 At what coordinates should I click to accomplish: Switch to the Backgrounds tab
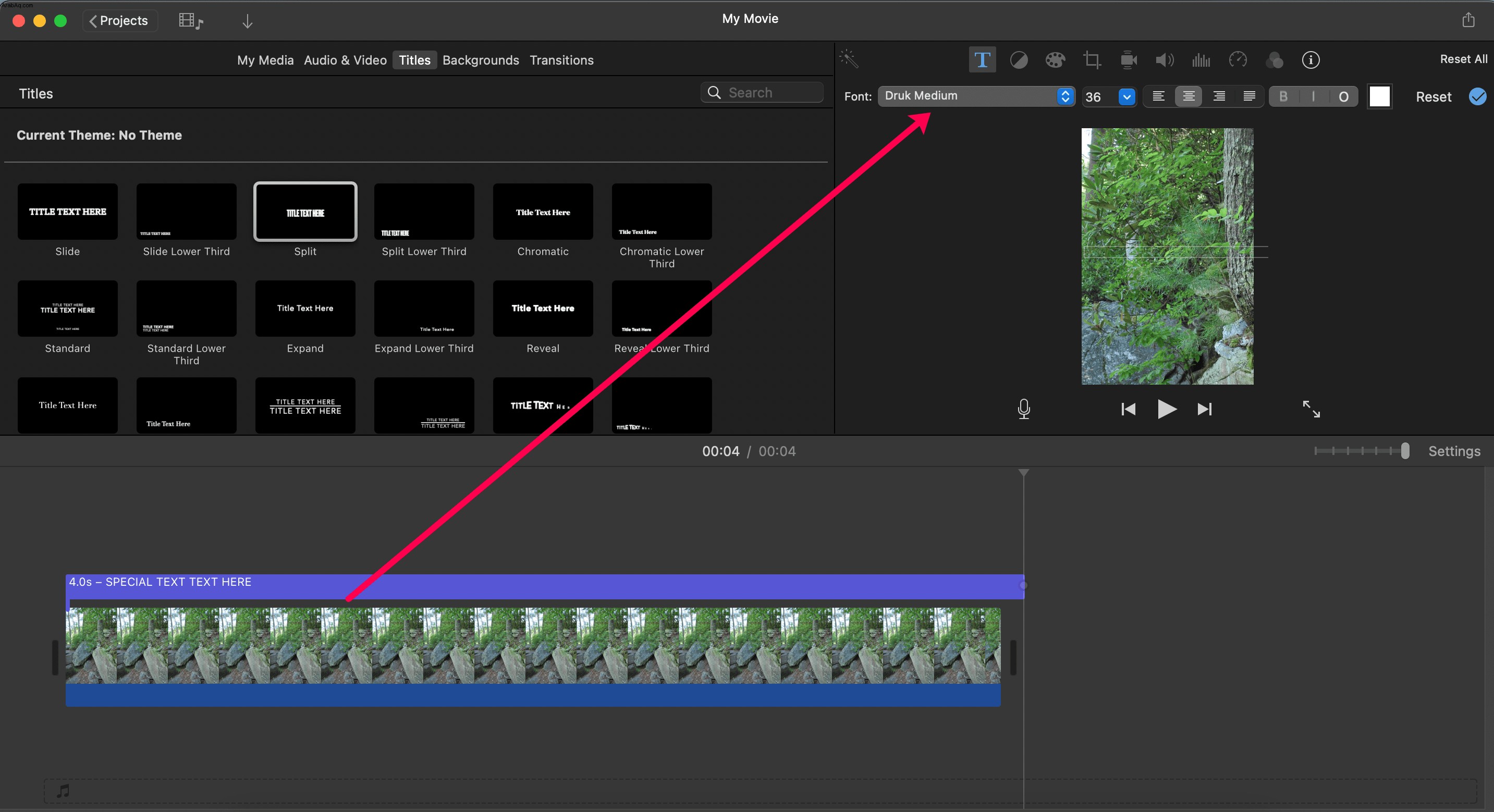coord(480,60)
